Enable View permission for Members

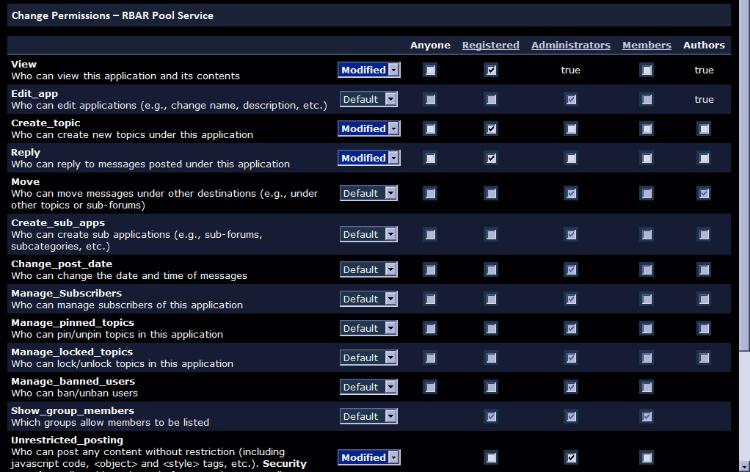click(647, 70)
